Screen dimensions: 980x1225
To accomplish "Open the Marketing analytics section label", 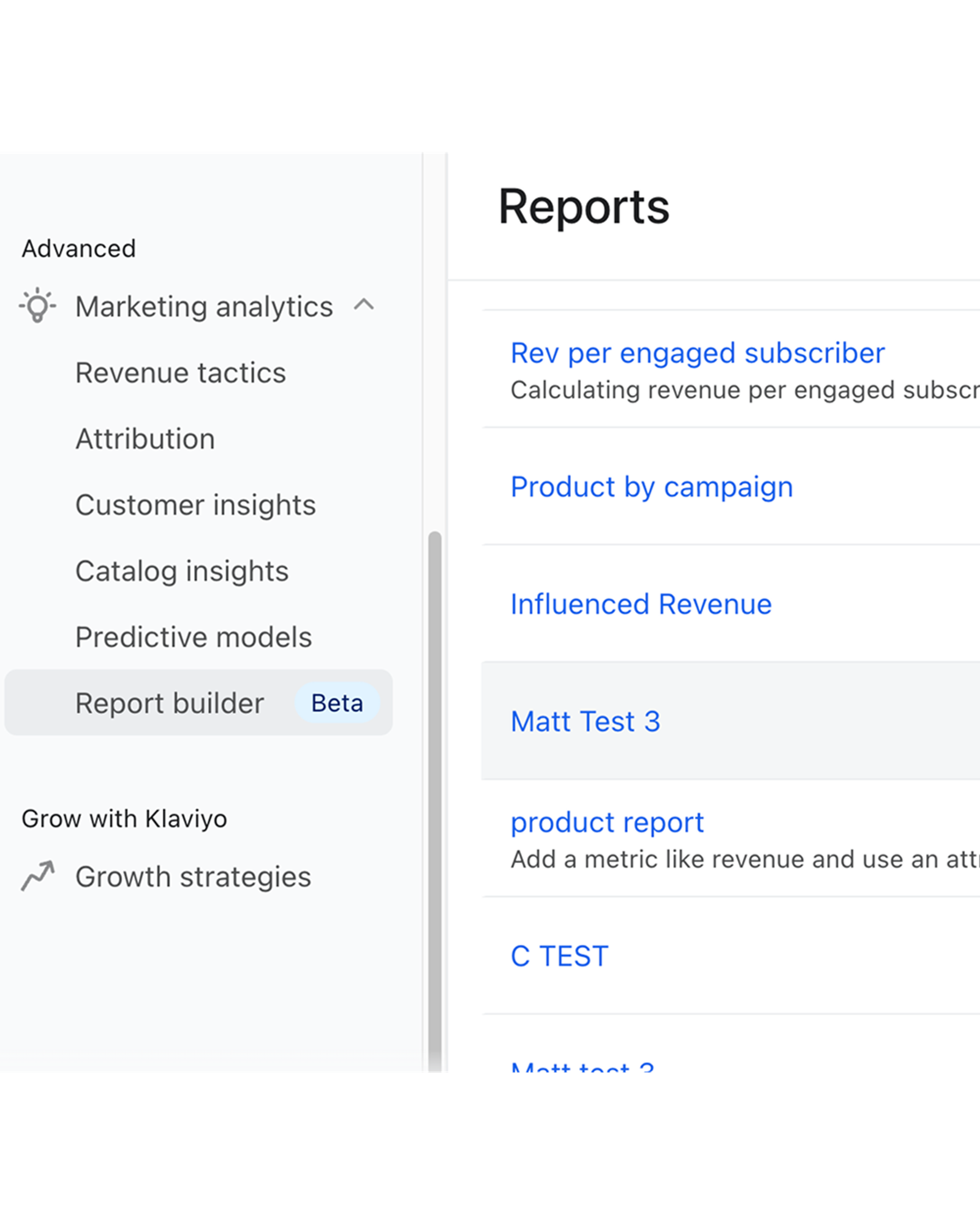I will click(204, 306).
